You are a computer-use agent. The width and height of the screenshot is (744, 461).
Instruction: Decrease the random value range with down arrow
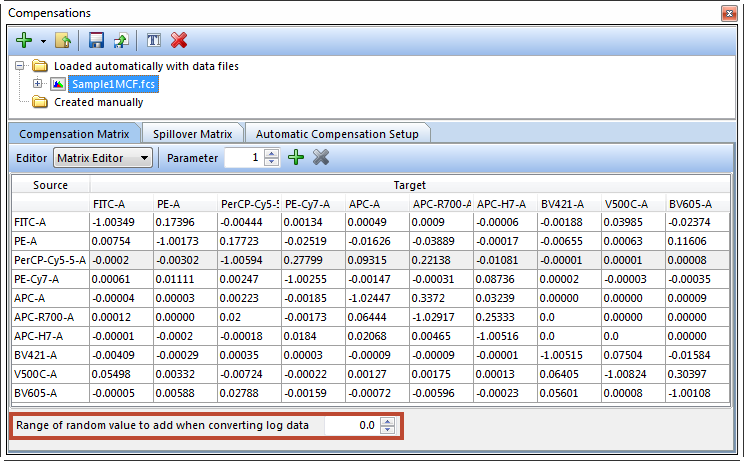pos(388,431)
